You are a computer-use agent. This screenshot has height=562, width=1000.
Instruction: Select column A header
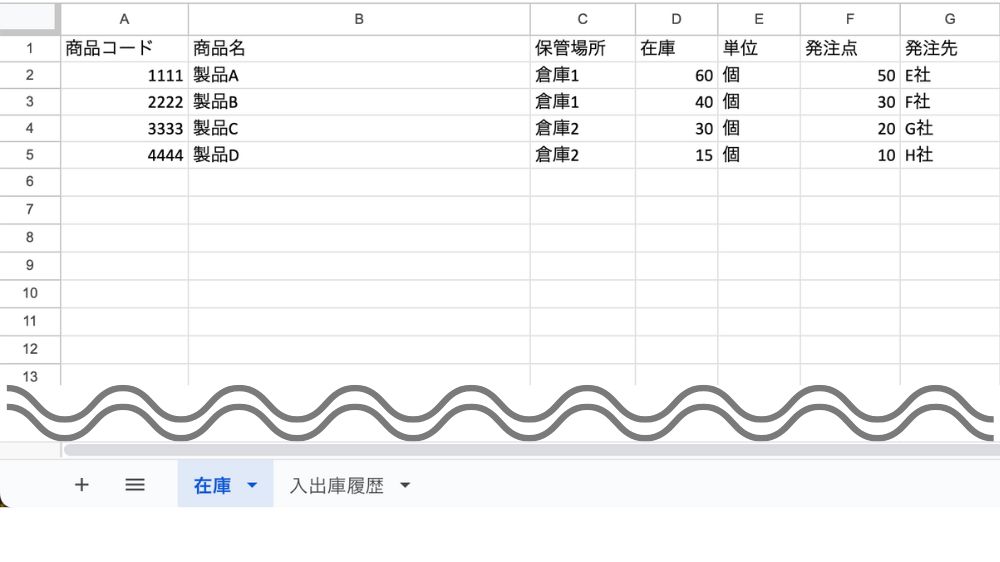pos(124,19)
